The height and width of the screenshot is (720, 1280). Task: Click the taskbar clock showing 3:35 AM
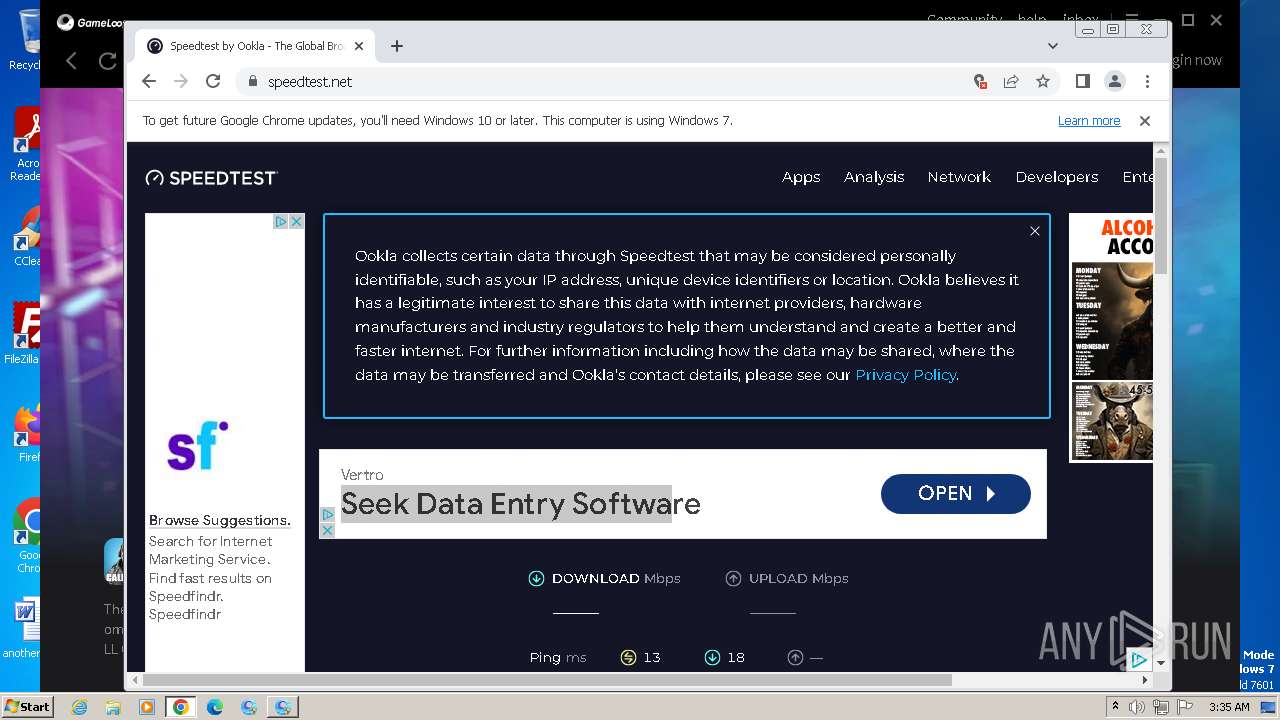point(1229,707)
